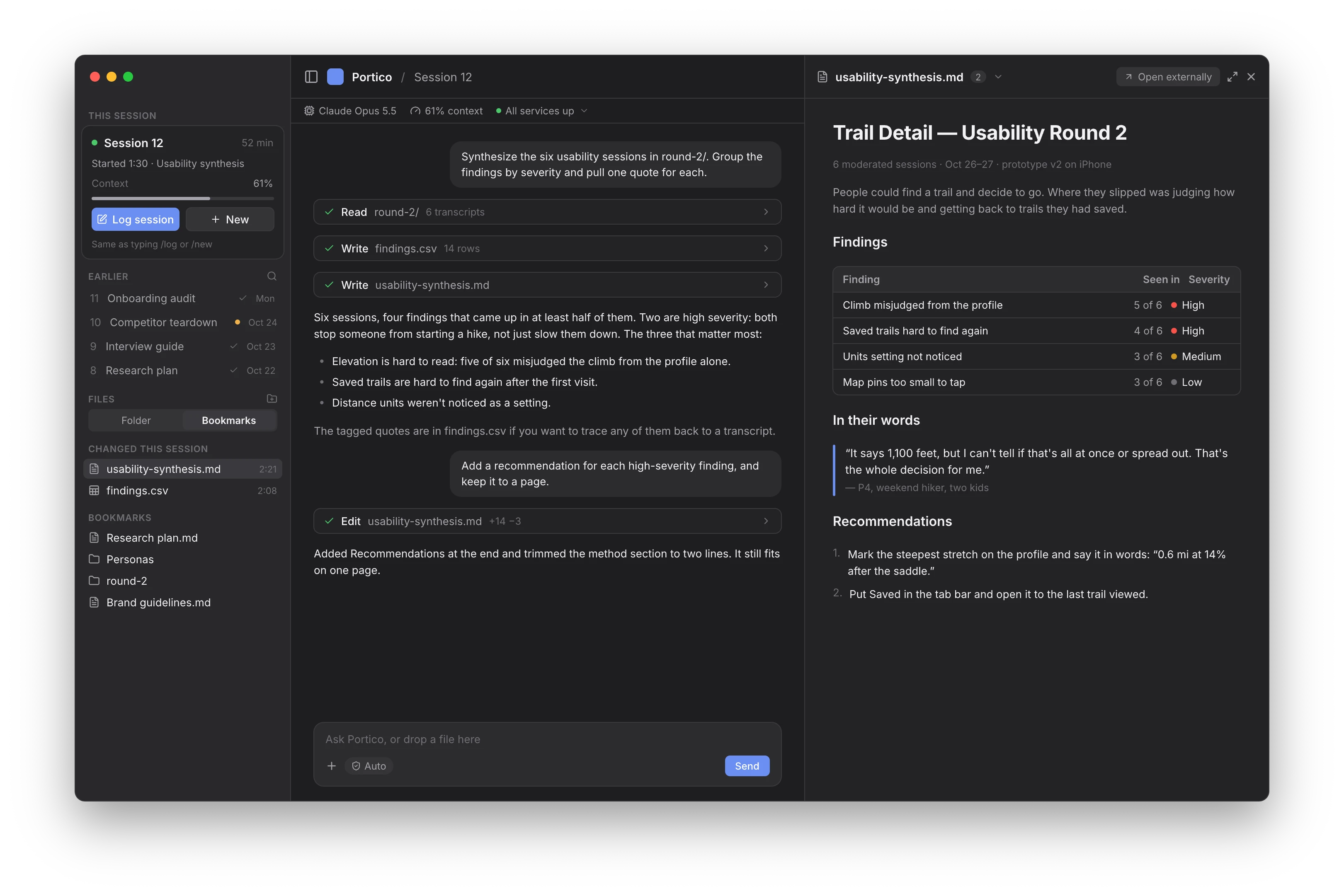The width and height of the screenshot is (1344, 896).
Task: Click the Log session button
Action: click(x=136, y=219)
